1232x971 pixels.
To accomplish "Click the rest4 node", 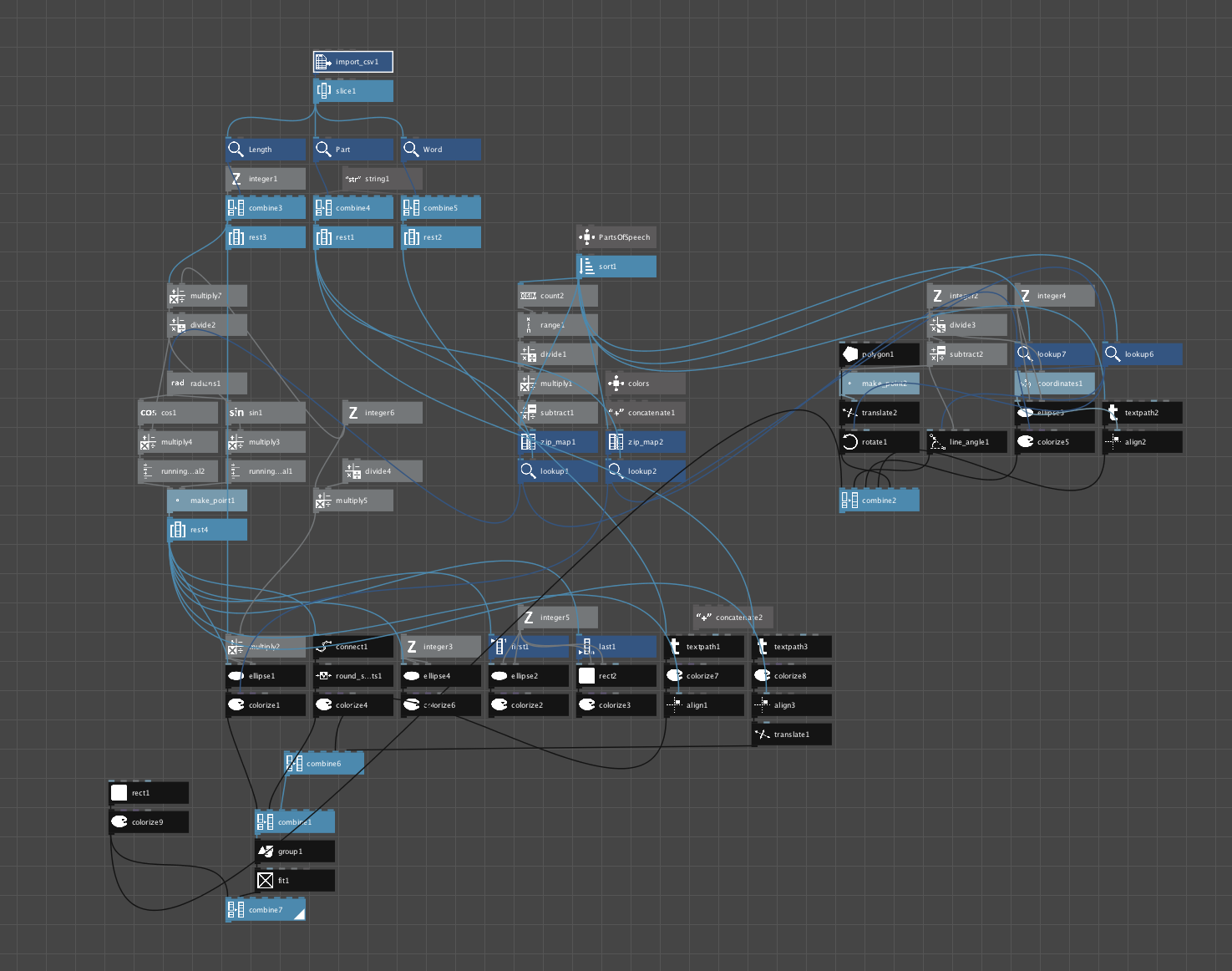I will tap(207, 530).
